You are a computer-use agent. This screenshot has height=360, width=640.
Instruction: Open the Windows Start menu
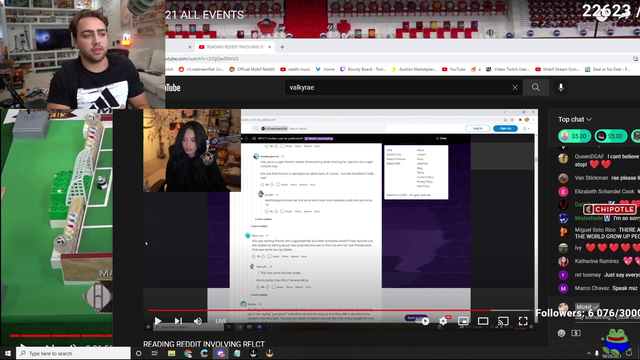pos(8,353)
